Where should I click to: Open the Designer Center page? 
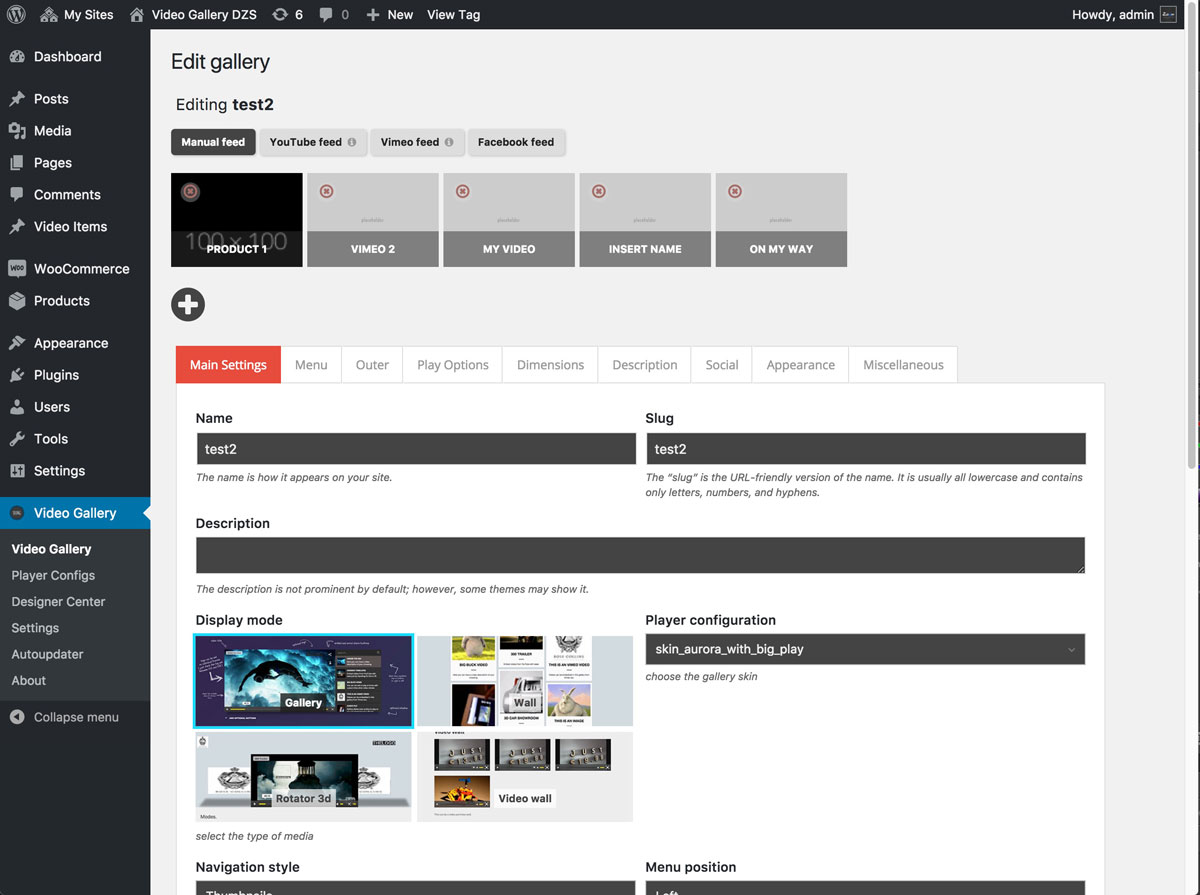[58, 601]
